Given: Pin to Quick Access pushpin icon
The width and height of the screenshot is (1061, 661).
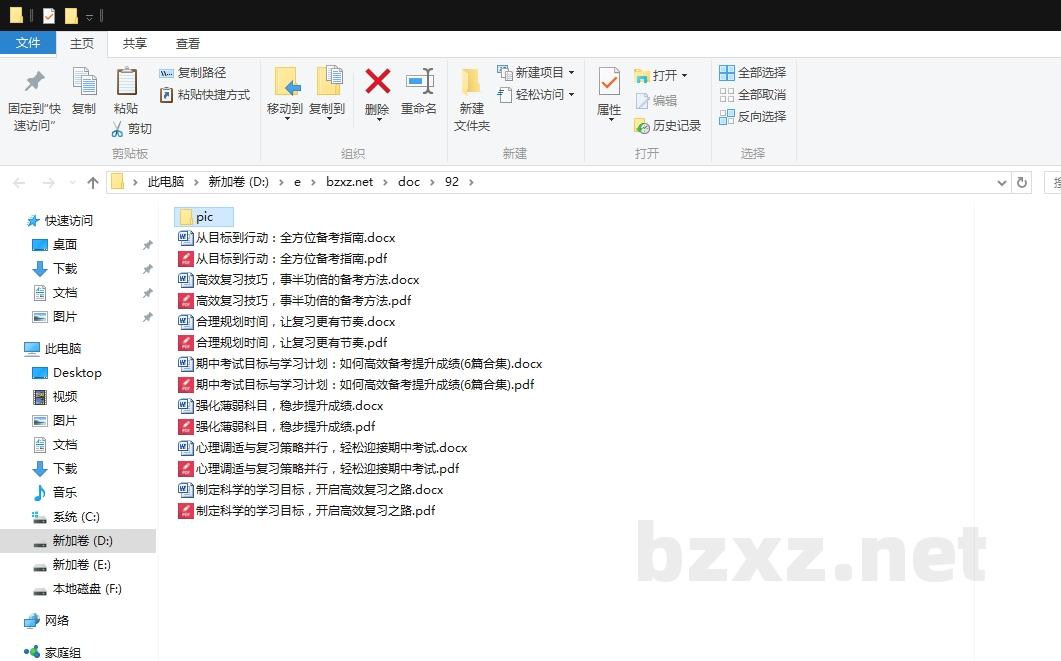Looking at the screenshot, I should pos(35,82).
